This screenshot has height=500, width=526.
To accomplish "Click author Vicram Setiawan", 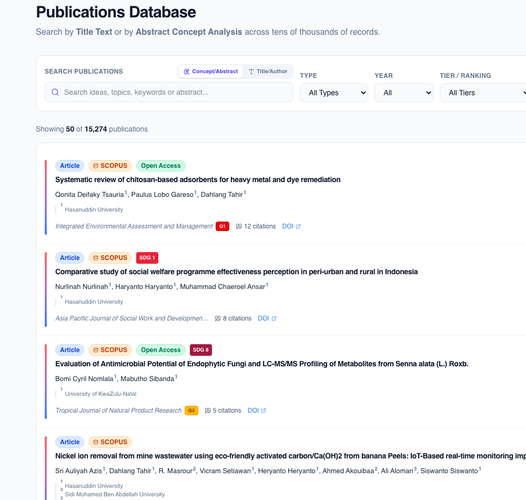I will (225, 471).
